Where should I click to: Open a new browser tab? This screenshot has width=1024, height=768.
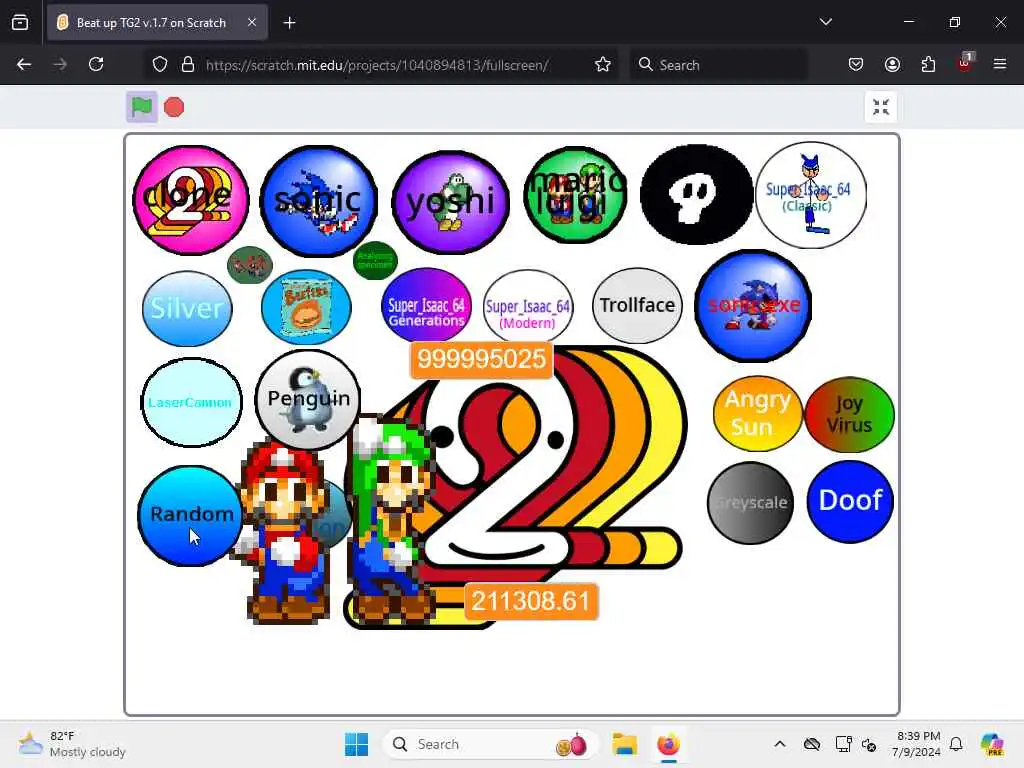[289, 23]
